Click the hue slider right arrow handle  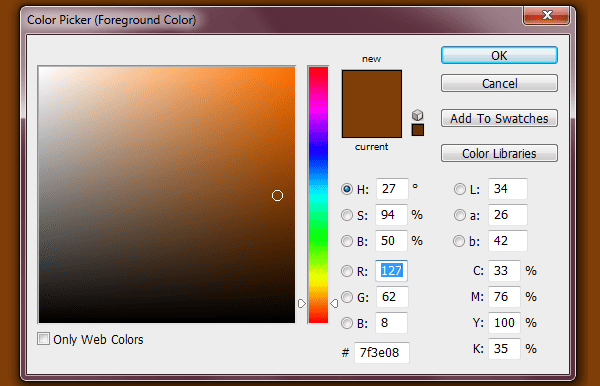point(334,303)
